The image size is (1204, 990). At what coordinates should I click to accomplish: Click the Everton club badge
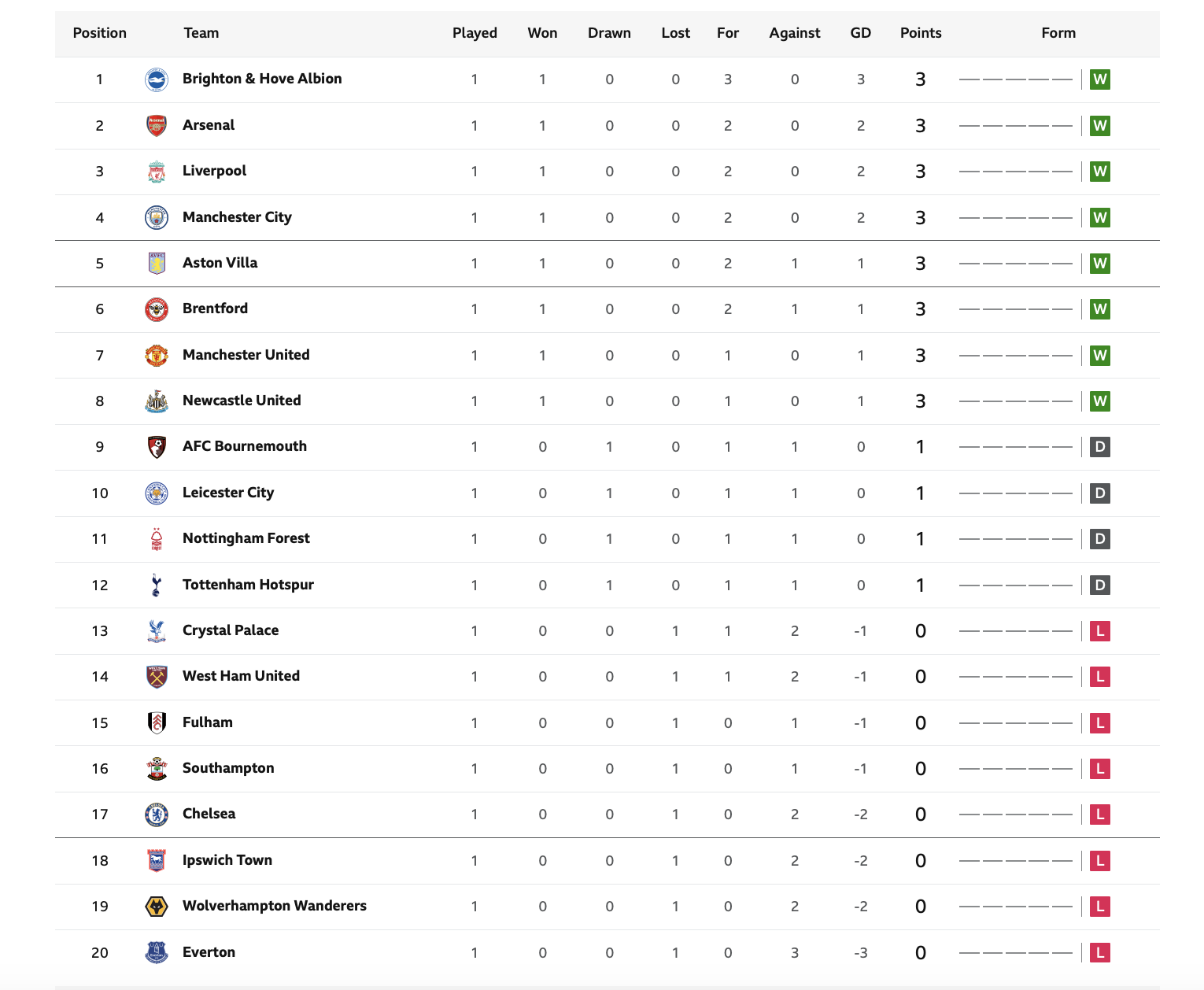click(157, 952)
